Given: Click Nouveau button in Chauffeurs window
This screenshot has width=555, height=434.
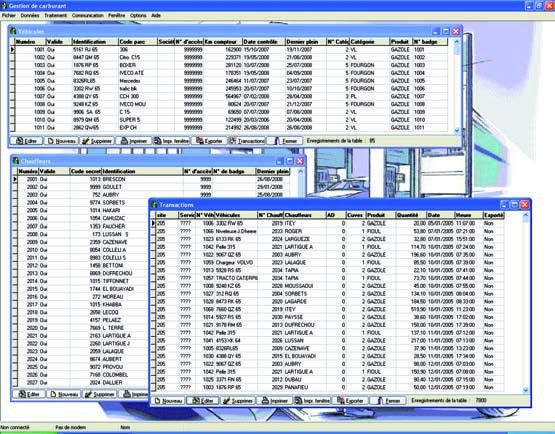Looking at the screenshot, I should click(64, 394).
